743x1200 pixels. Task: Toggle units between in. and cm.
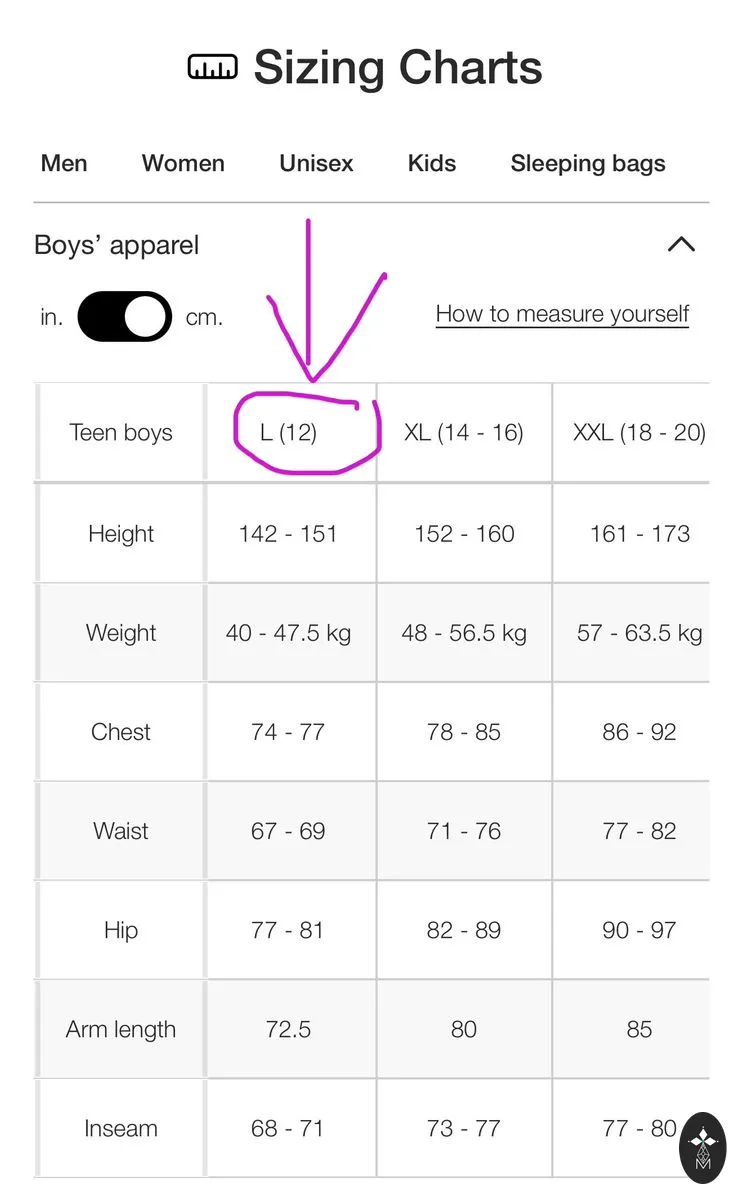pos(125,317)
